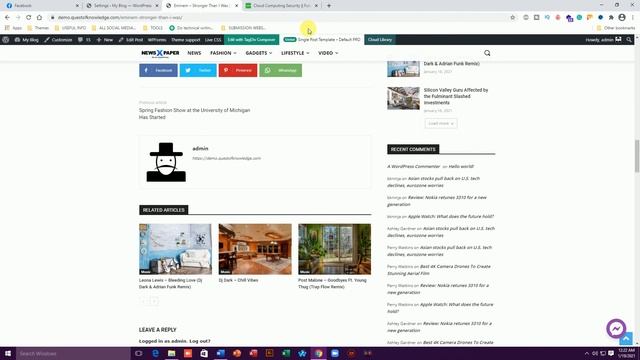Open the Post Malone Goodbyes thumbnail

(x=335, y=249)
